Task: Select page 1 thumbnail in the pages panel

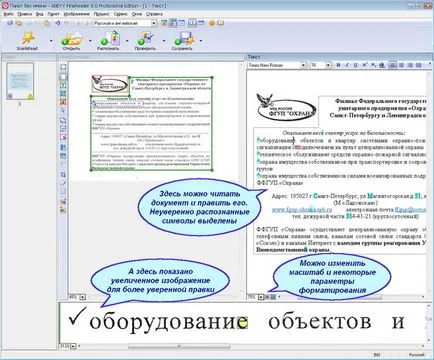Action: [20, 81]
